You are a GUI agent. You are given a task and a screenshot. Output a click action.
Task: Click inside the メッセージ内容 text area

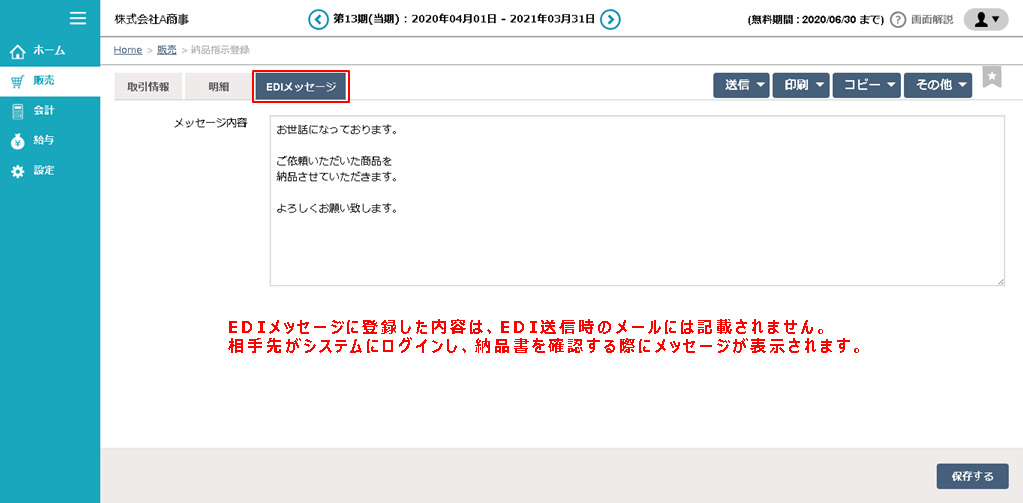pyautogui.click(x=636, y=200)
